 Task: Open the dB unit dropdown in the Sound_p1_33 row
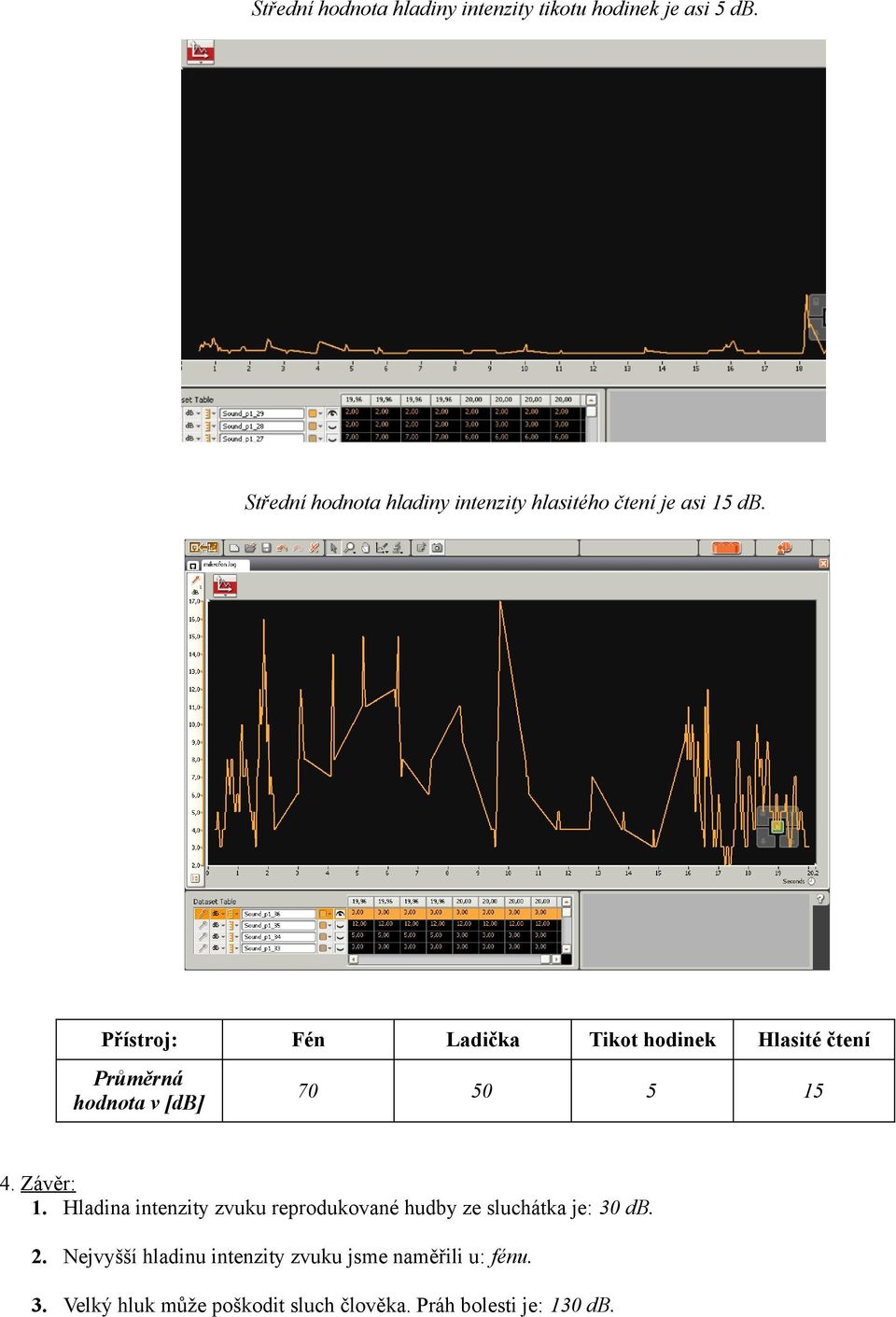217,947
